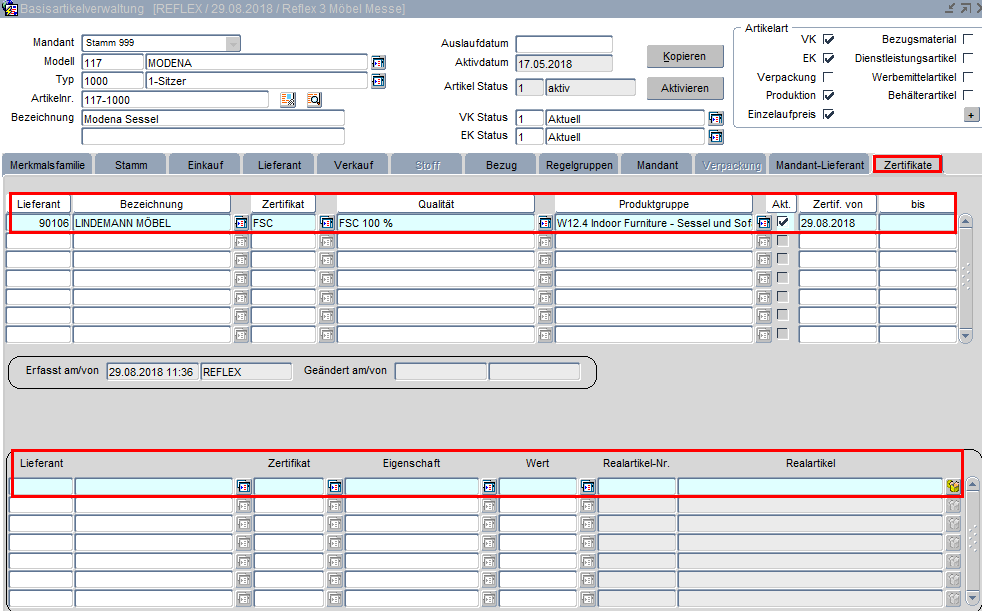Open the lookup icon next to LINDEMANN MÖBEL
The image size is (982, 611).
(x=242, y=223)
